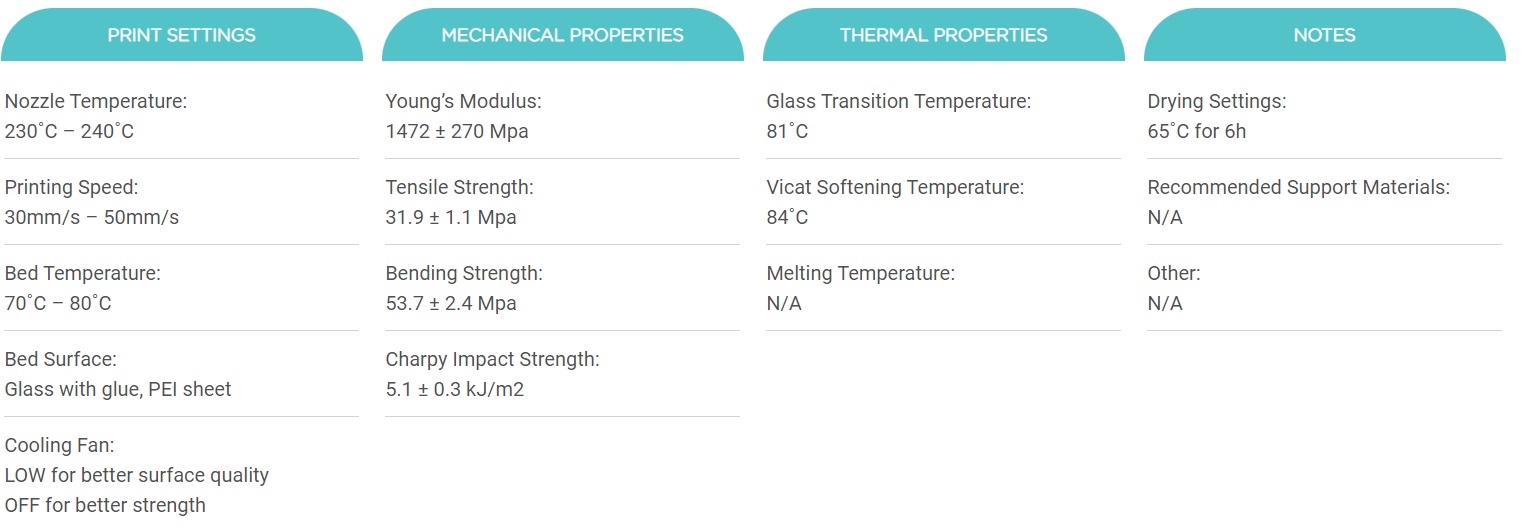The image size is (1521, 531).
Task: Click the Bending Strength label
Action: [464, 273]
